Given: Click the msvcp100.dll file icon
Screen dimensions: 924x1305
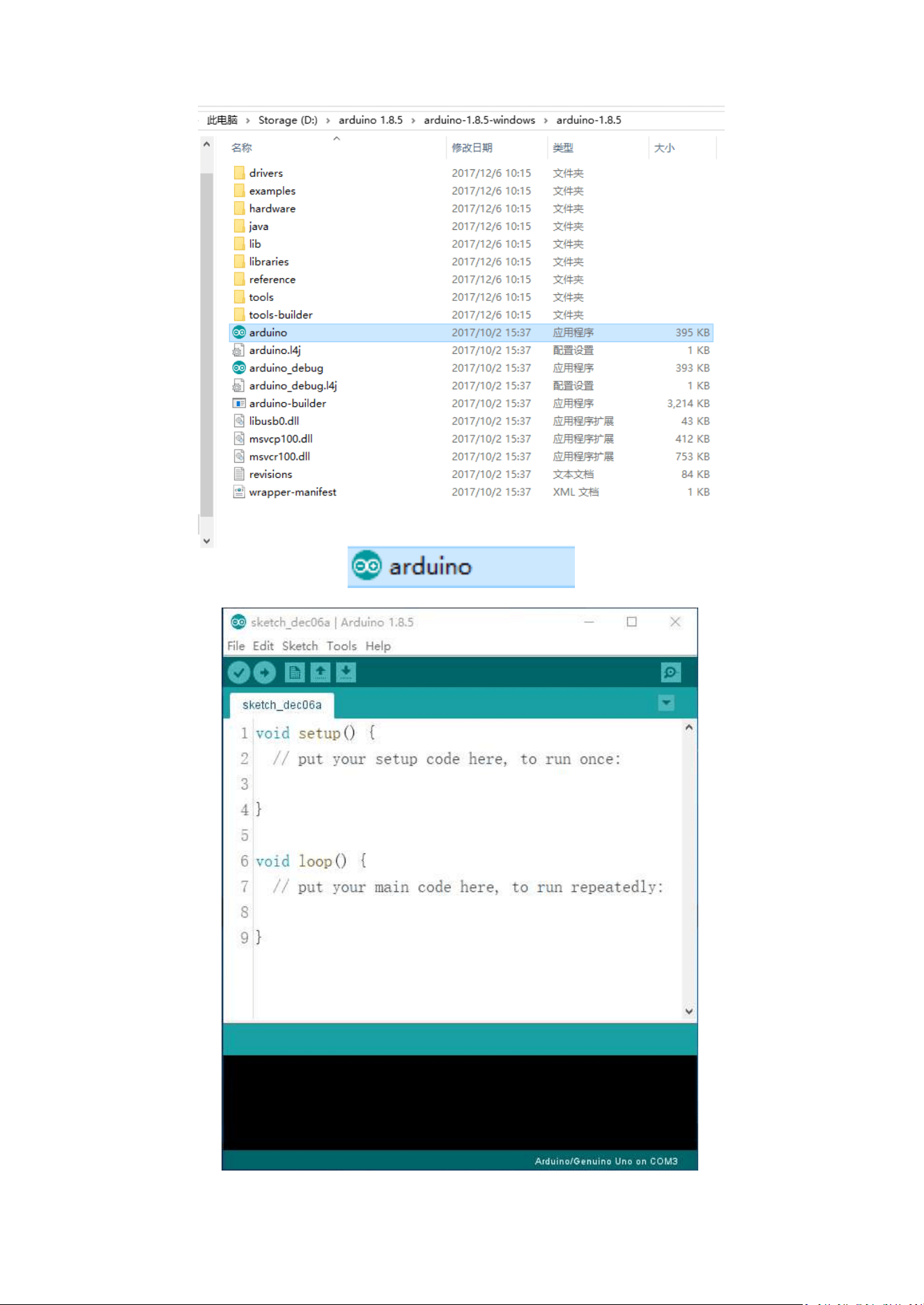Looking at the screenshot, I should (x=239, y=438).
